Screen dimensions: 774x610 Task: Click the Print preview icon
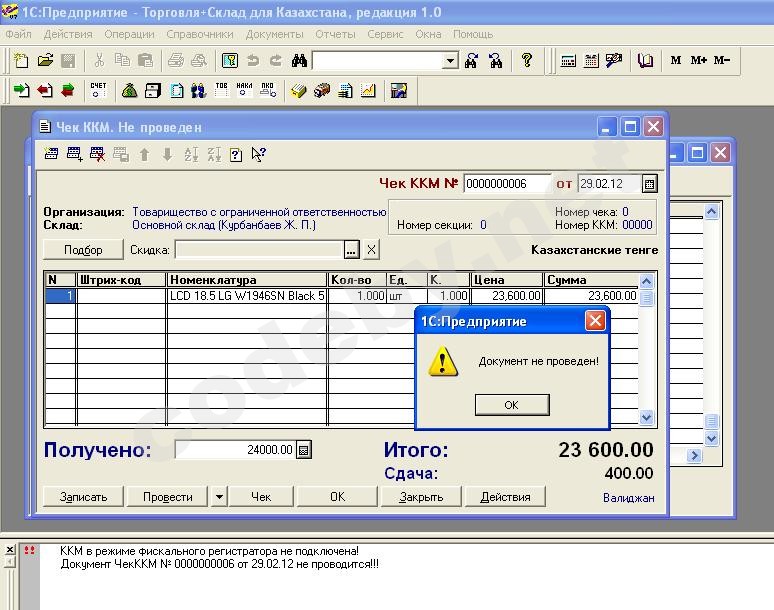pyautogui.click(x=199, y=60)
